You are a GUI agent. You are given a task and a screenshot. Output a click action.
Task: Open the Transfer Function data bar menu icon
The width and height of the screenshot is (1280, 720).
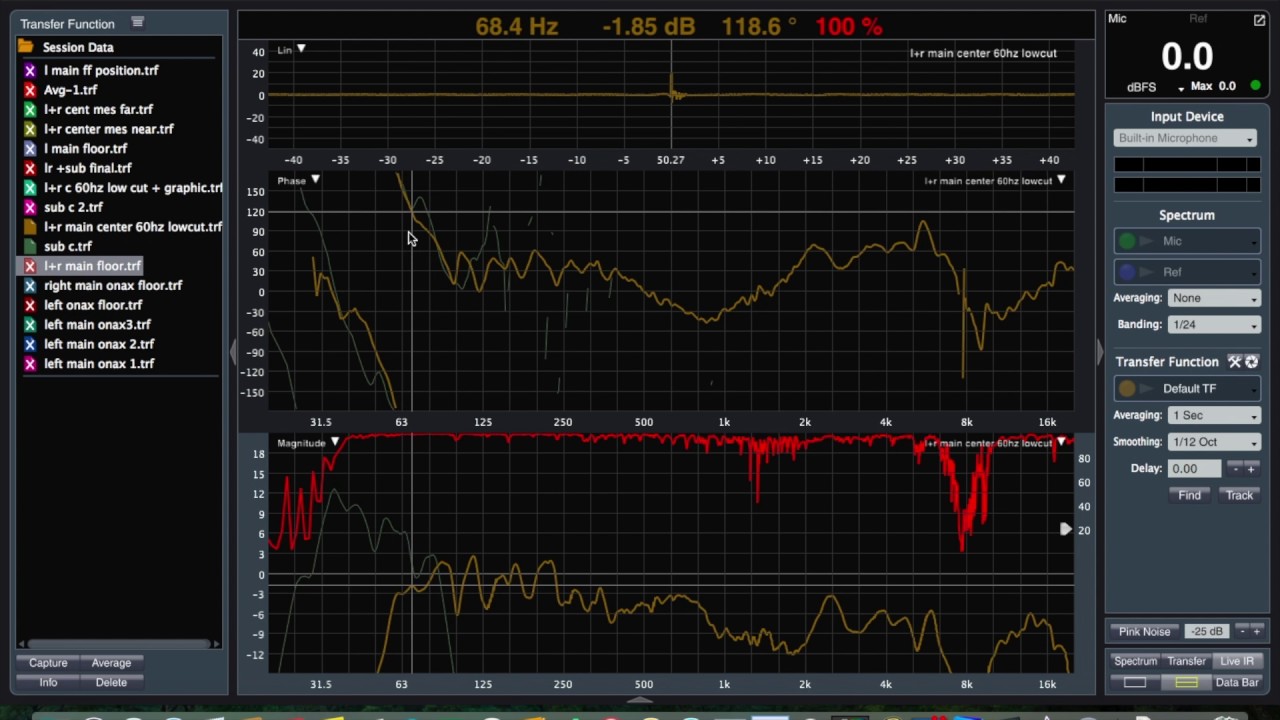click(138, 22)
